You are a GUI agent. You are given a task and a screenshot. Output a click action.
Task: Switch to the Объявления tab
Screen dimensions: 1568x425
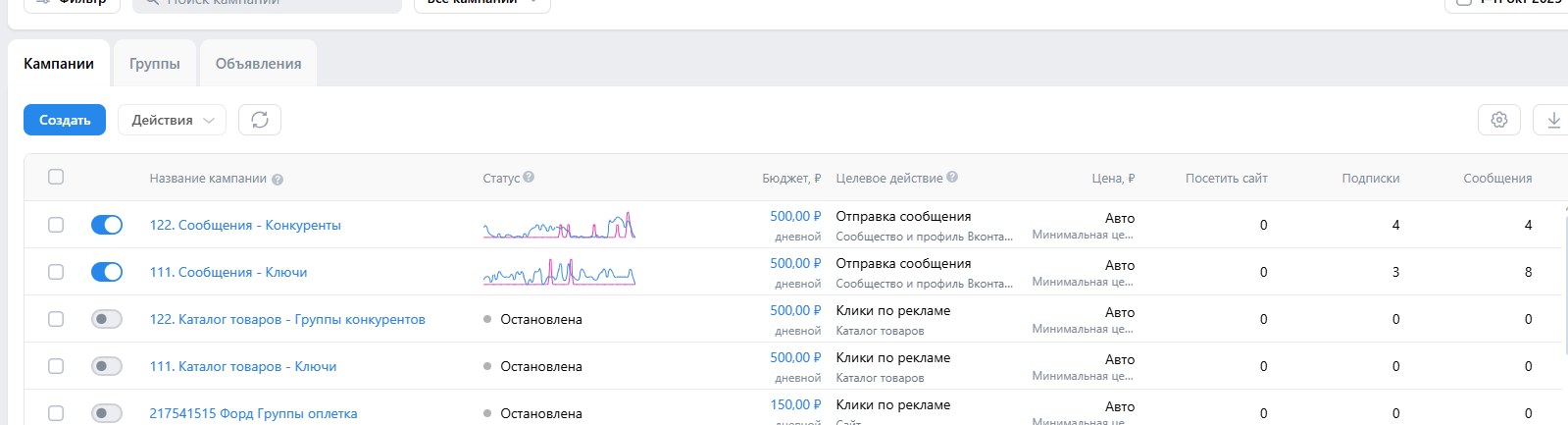tap(258, 64)
